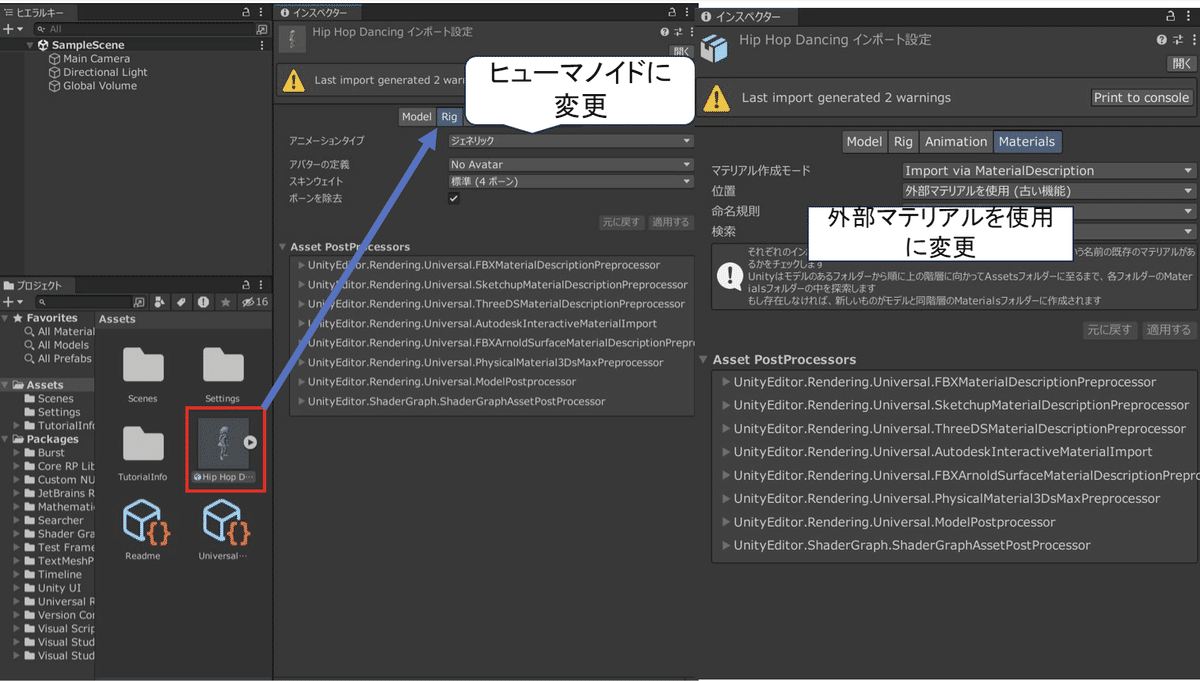
Task: Click the Search by Import Log Type icon in Project toolbar
Action: [x=203, y=301]
